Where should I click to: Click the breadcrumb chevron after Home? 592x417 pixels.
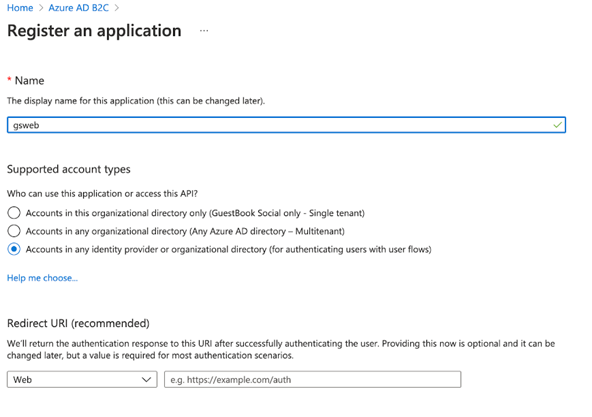41,8
